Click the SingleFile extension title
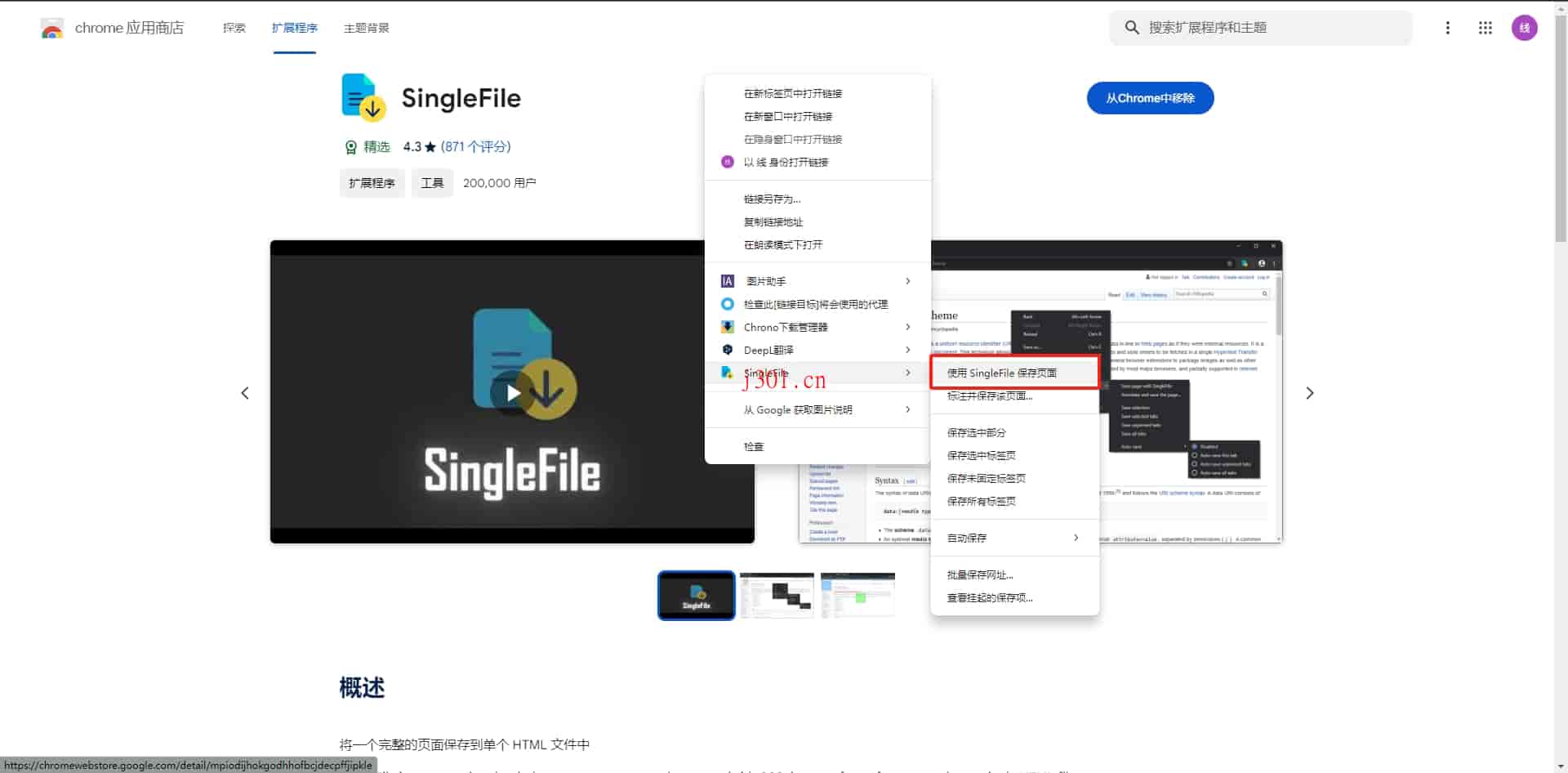 point(461,98)
